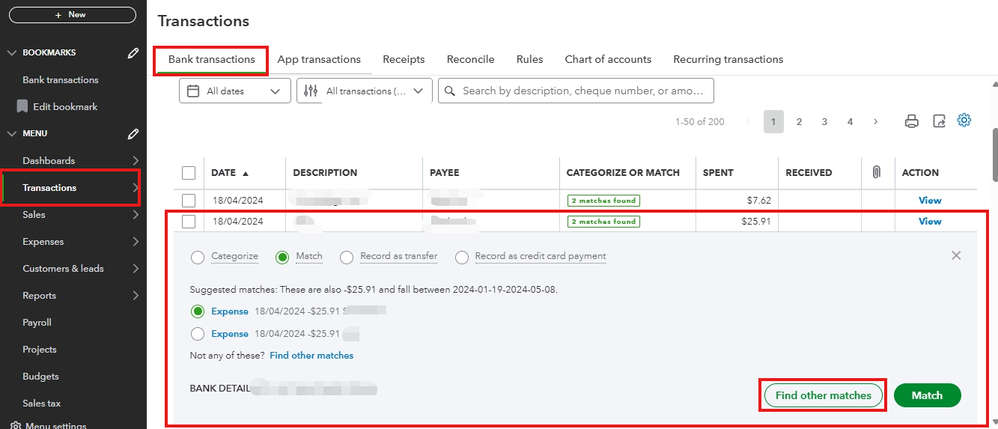Click the print icon above the table

[x=911, y=121]
